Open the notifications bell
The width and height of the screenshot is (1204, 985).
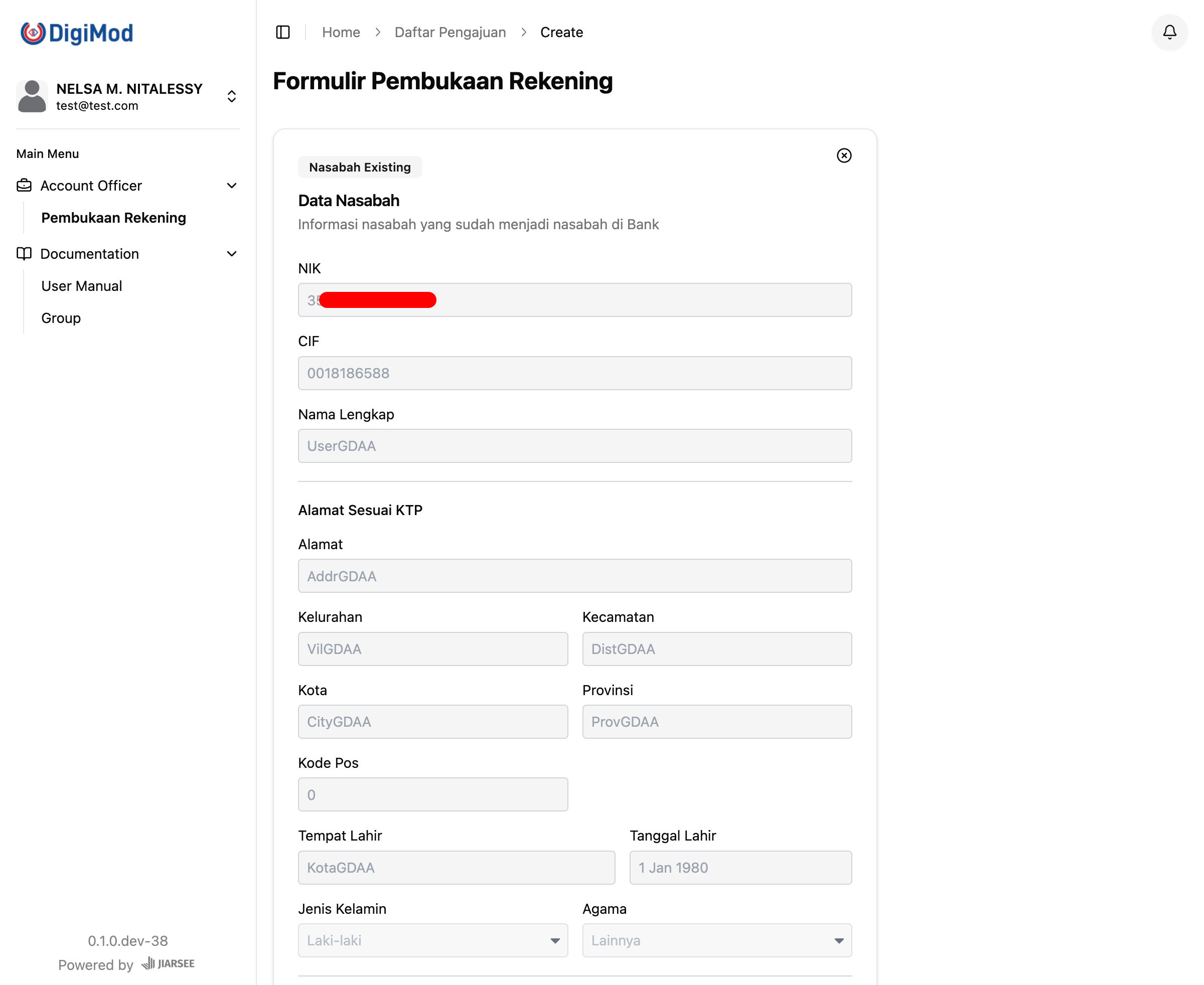[x=1169, y=32]
